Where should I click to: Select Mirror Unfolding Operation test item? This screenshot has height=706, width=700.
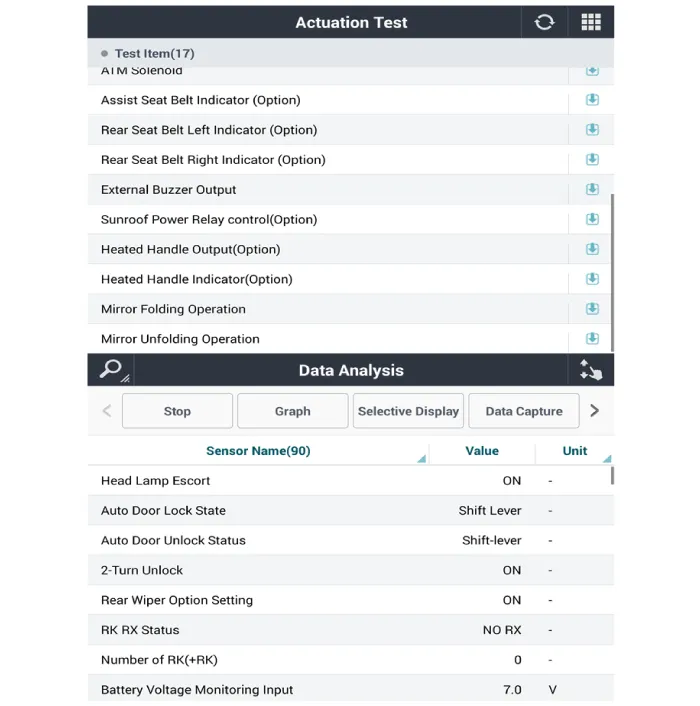pyautogui.click(x=180, y=339)
